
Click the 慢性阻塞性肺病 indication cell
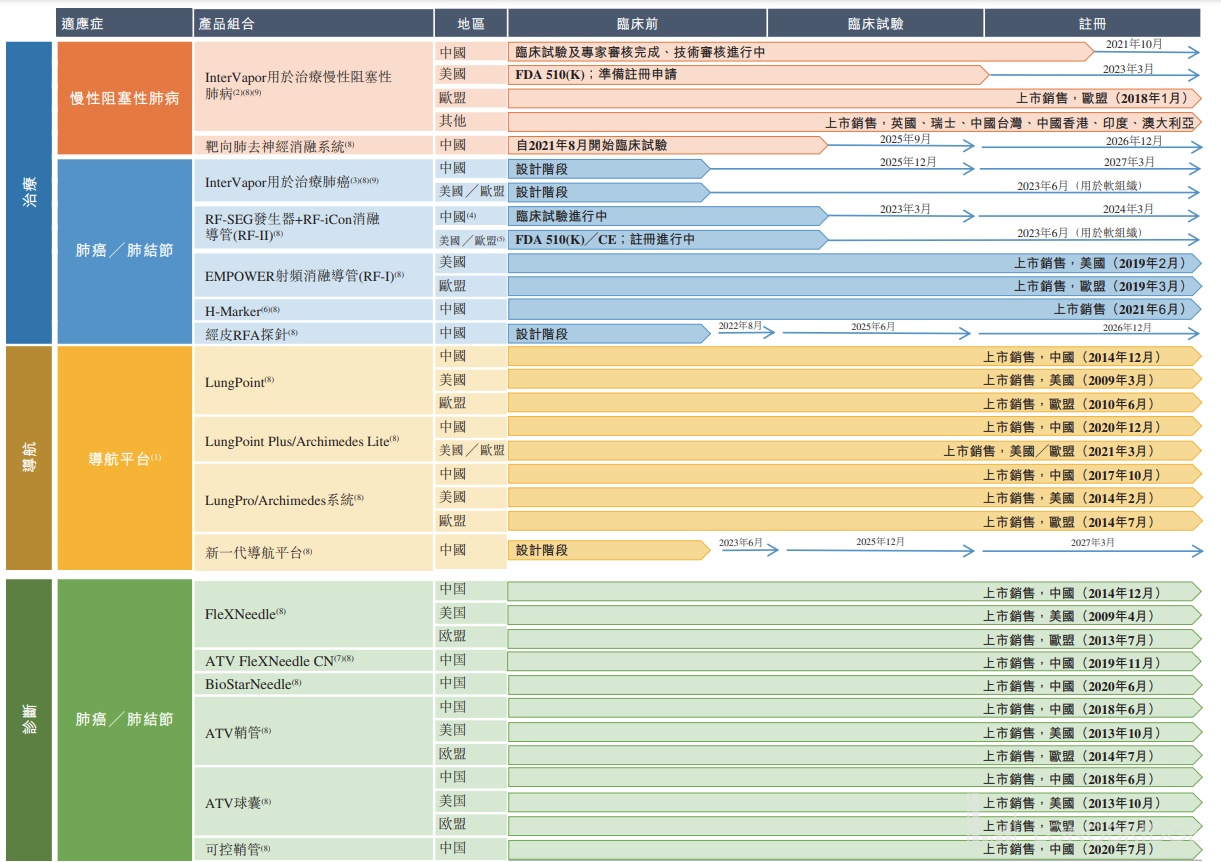[125, 98]
